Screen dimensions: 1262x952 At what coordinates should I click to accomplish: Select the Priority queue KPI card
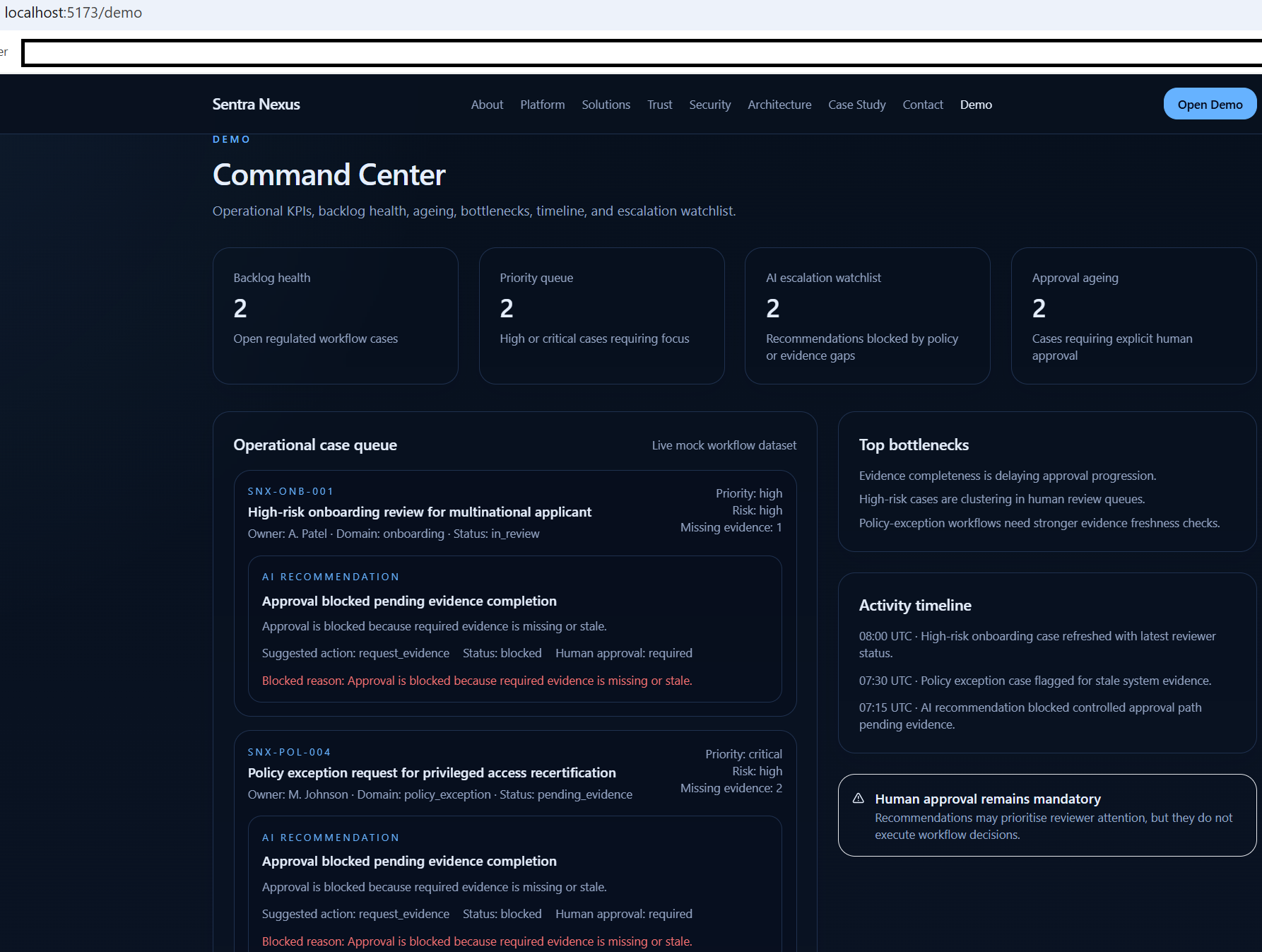tap(602, 316)
